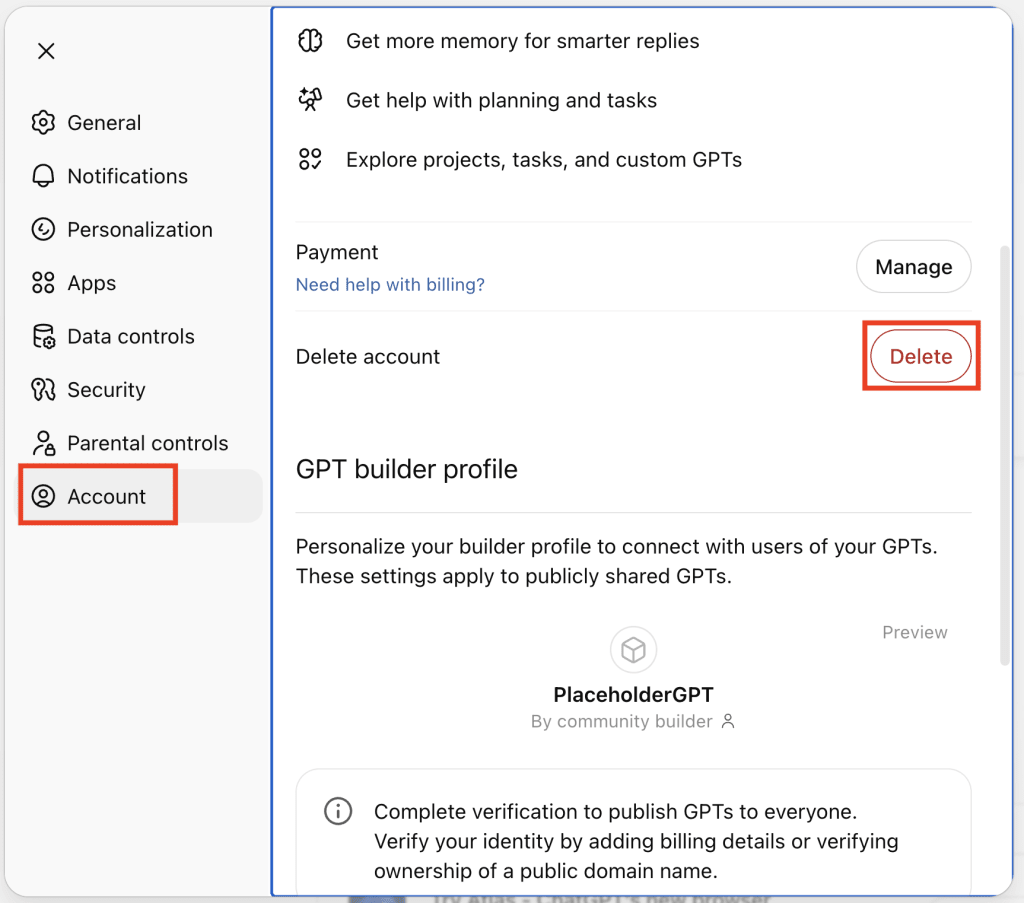This screenshot has width=1024, height=903.
Task: Select the Parental controls menu entry
Action: (x=147, y=443)
